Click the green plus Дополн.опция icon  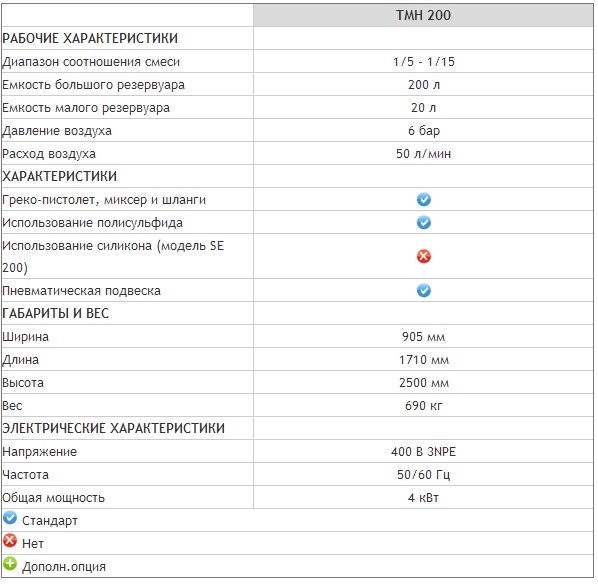[10, 564]
